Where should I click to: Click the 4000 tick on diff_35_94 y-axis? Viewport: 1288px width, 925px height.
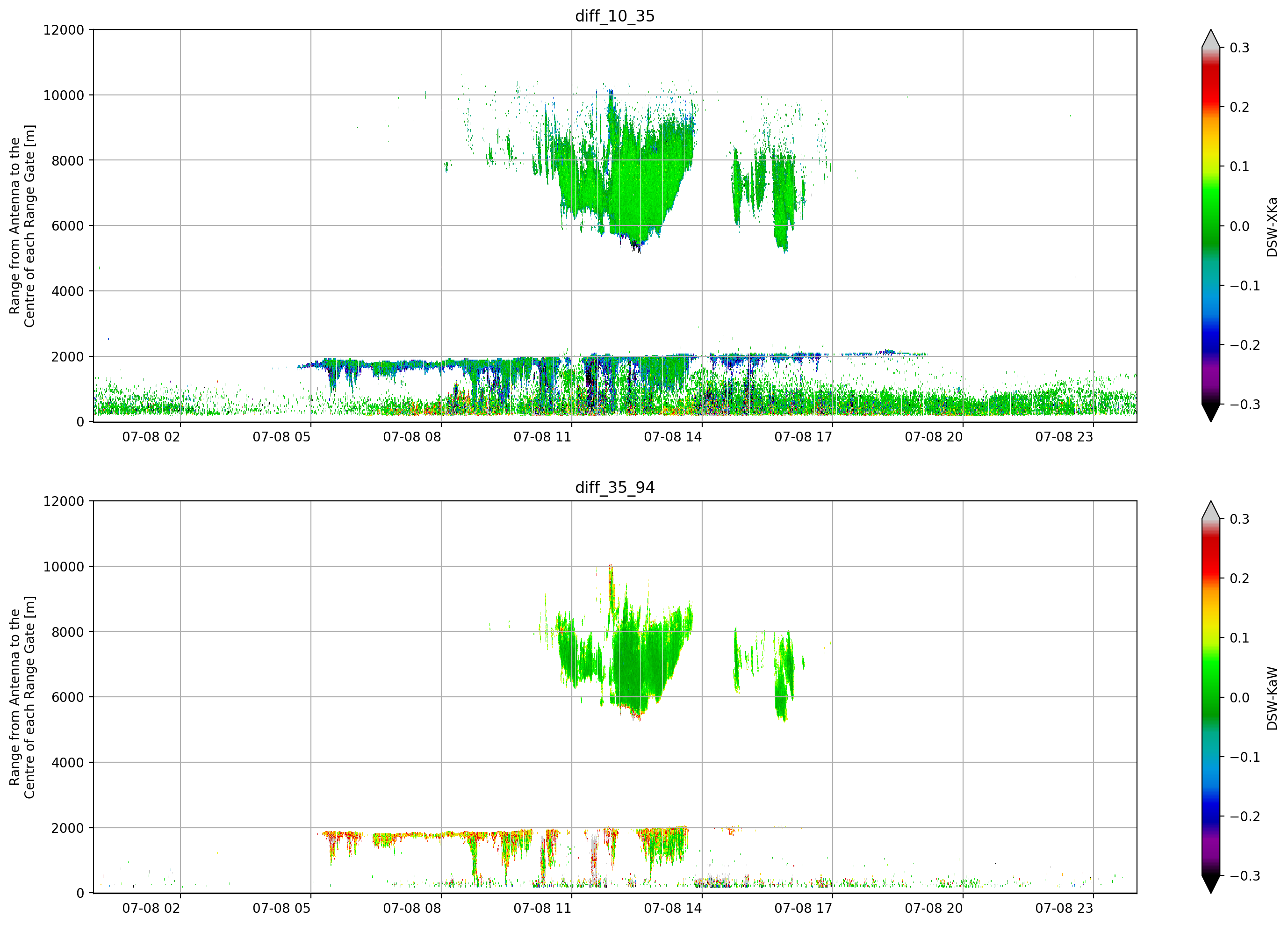(68, 763)
